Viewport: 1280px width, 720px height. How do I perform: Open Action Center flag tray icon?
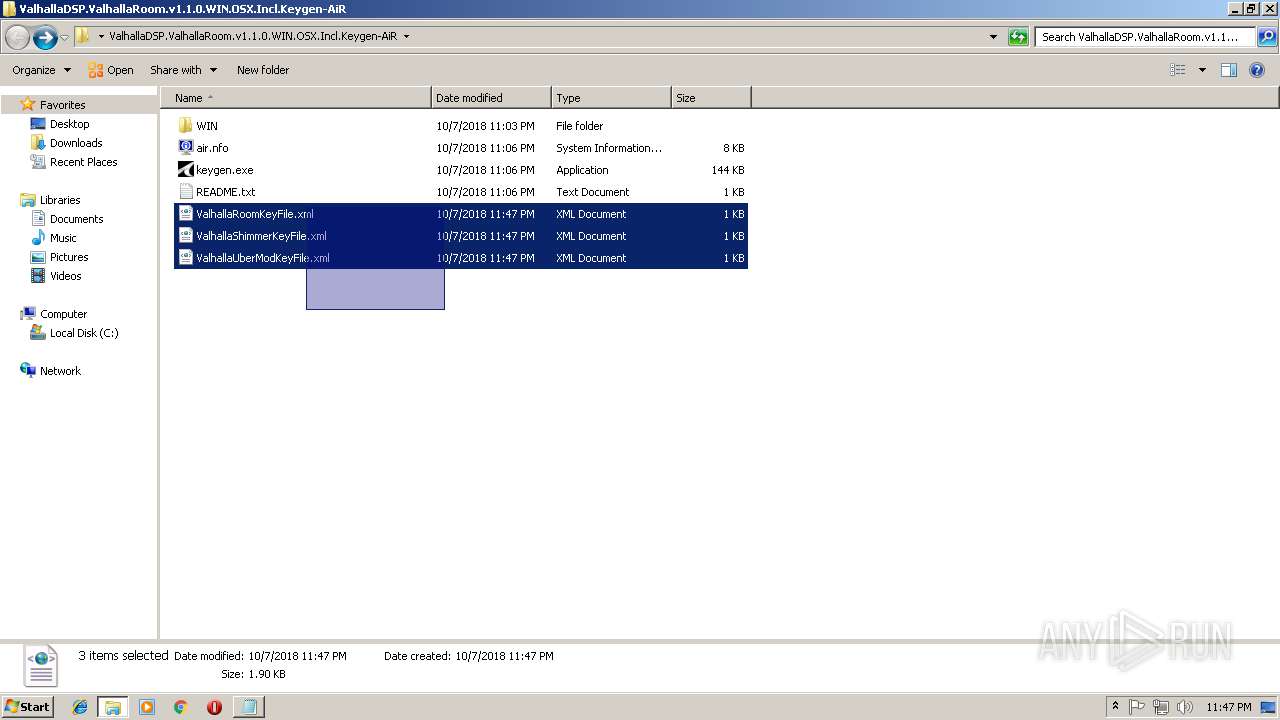[1137, 707]
